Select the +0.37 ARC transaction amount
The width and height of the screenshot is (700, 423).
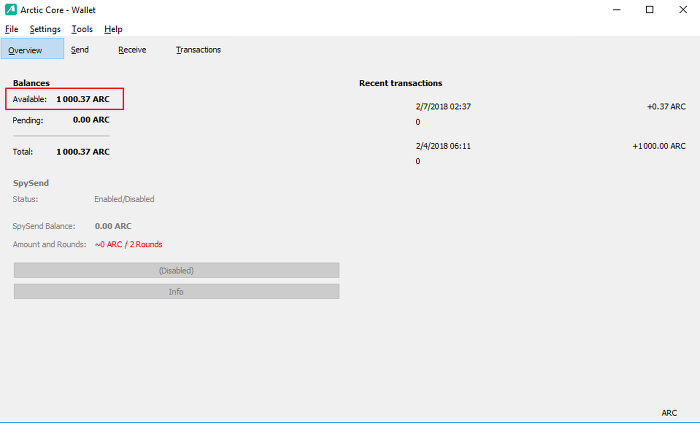666,107
